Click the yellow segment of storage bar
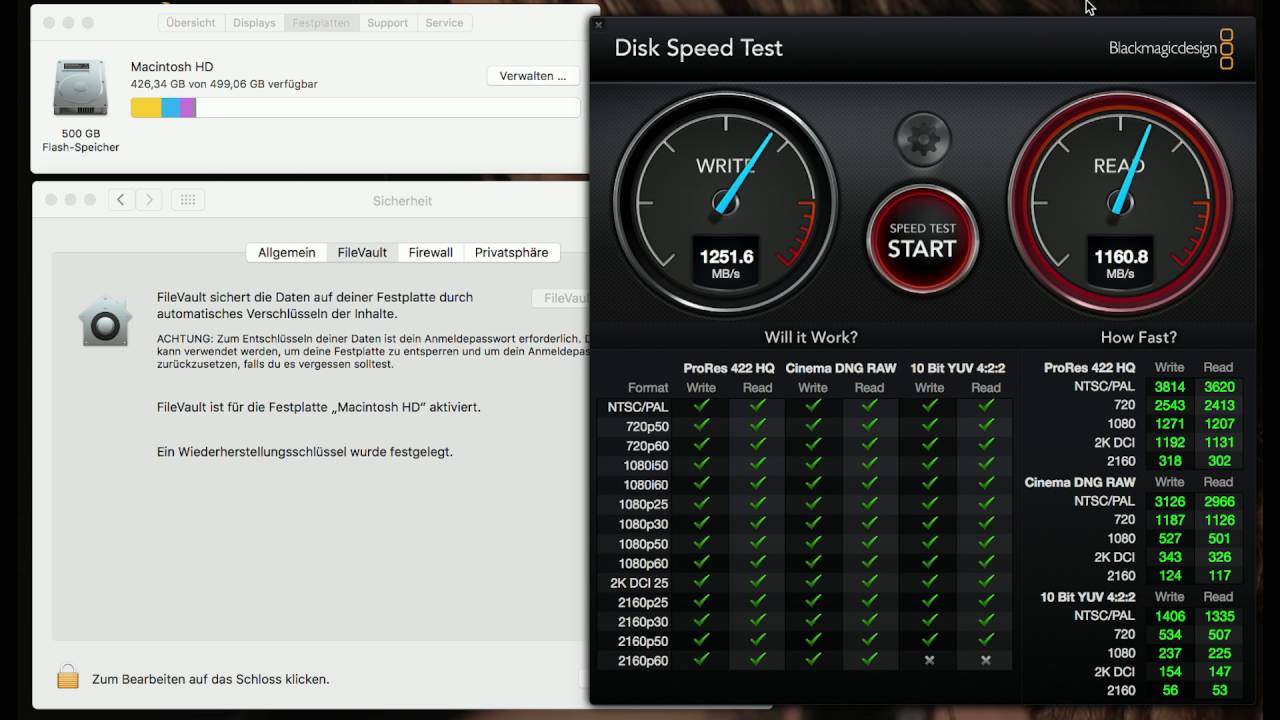 click(146, 108)
